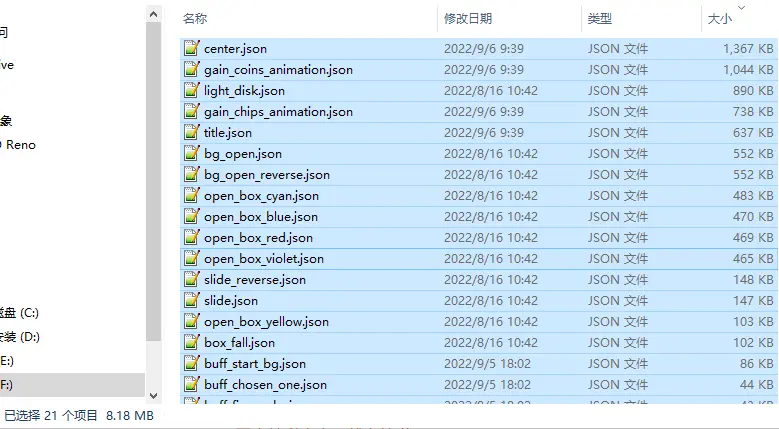The height and width of the screenshot is (429, 779).
Task: Click the open_box_cyan.json file icon
Action: 191,196
